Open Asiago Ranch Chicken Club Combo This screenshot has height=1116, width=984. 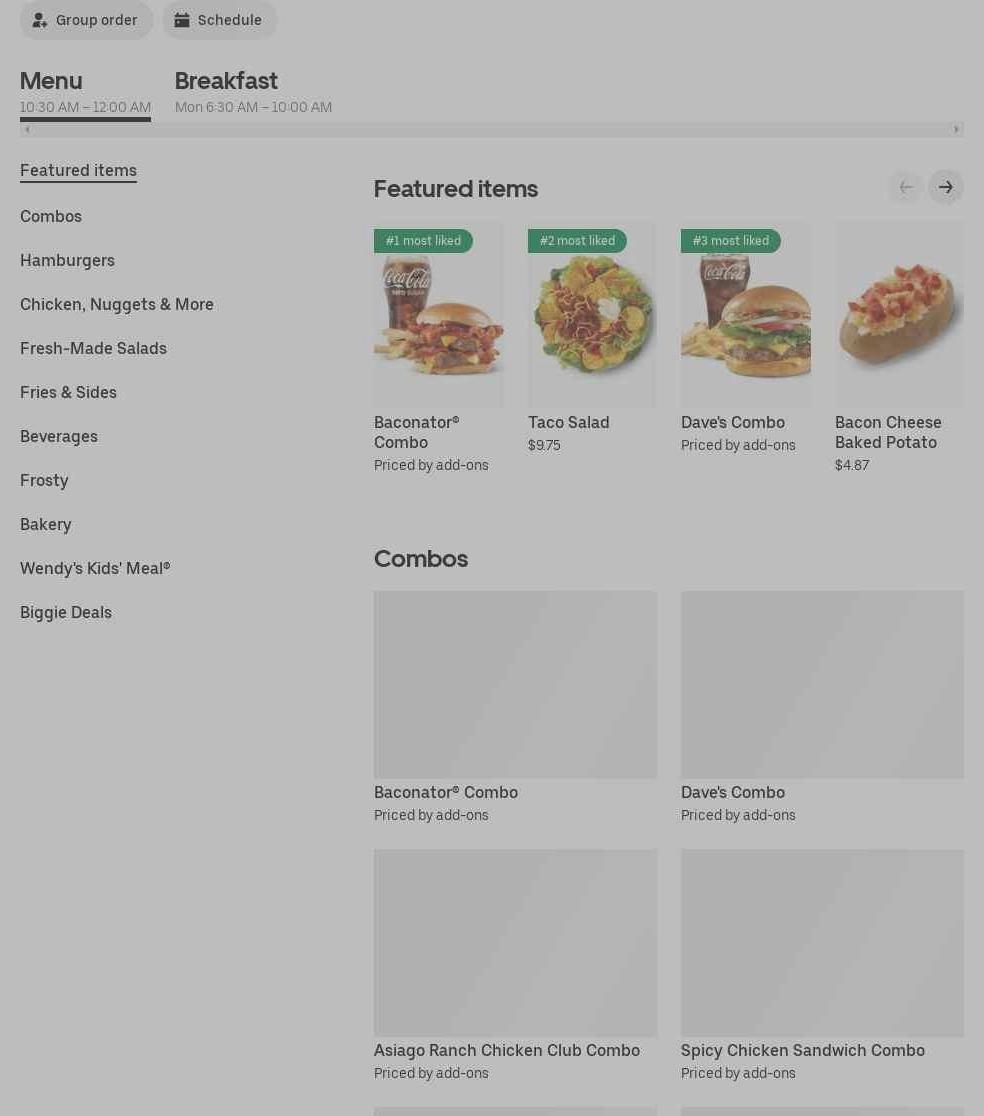coord(516,966)
